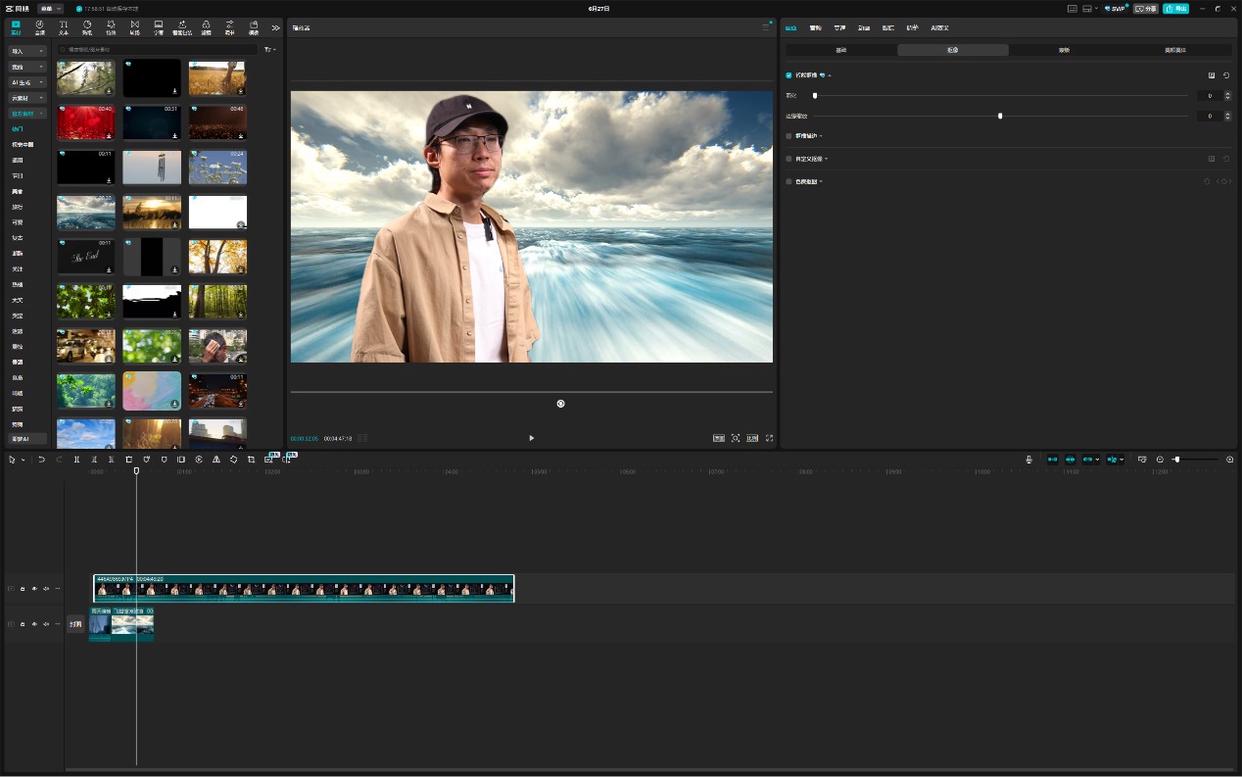
Task: Open the sort filter dropdown beside search
Action: 269,49
